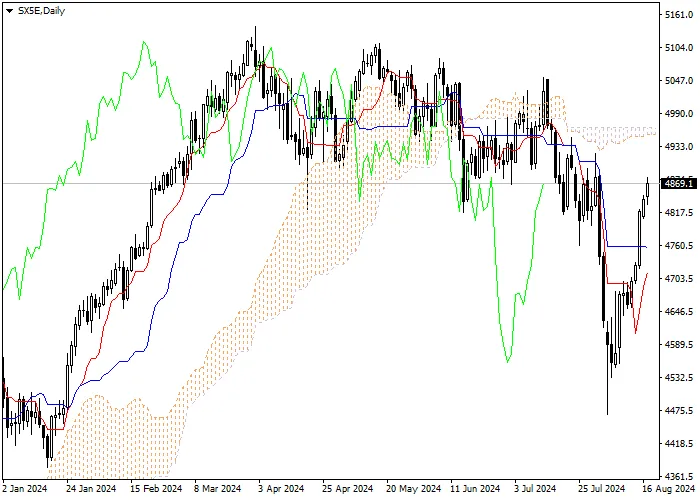This screenshot has height=500, width=700.
Task: Click the SX5E,Daily chart title
Action: click(x=41, y=11)
